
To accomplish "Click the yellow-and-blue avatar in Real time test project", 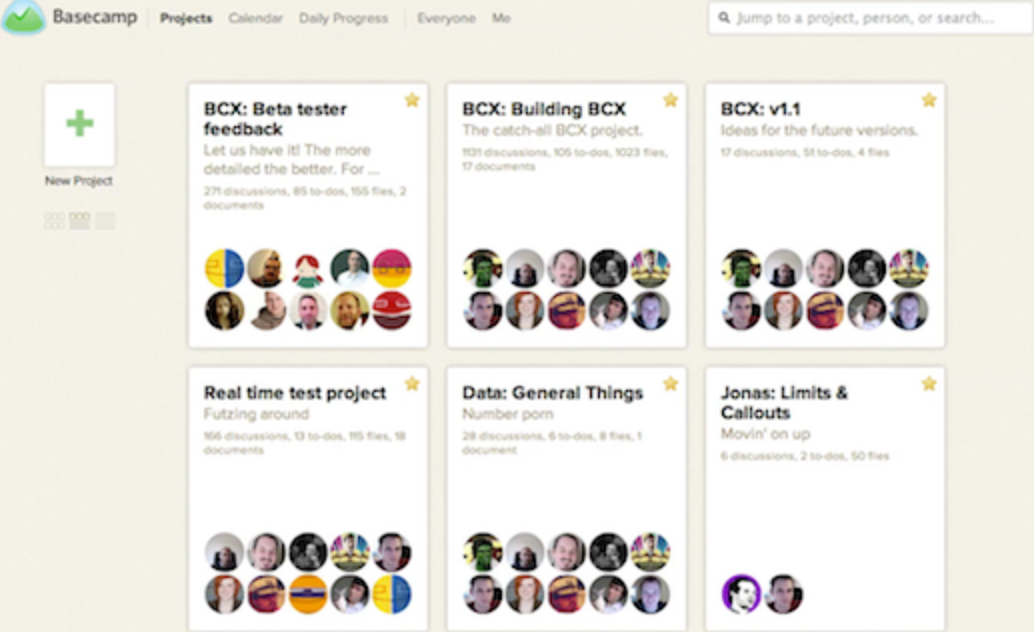I will pyautogui.click(x=392, y=594).
